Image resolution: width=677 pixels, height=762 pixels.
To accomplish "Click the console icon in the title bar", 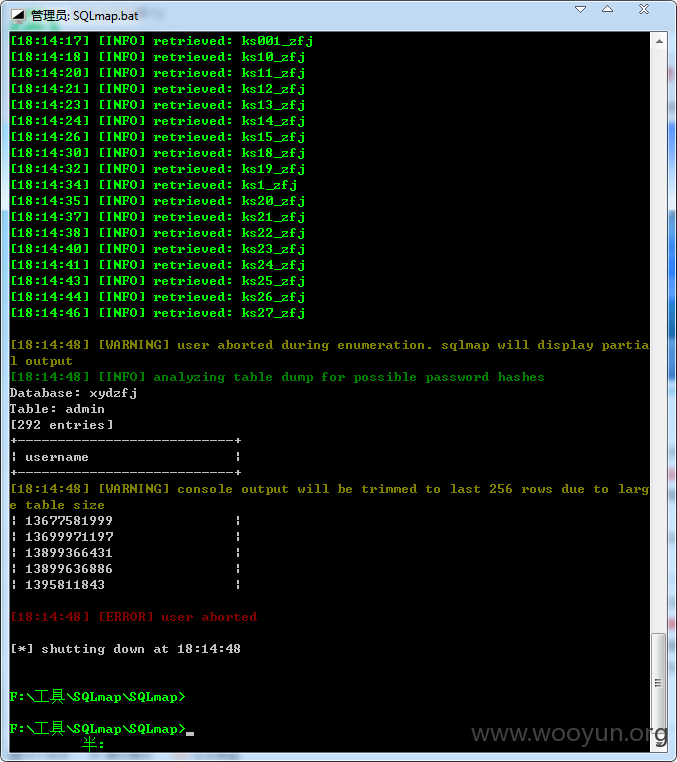I will [17, 16].
